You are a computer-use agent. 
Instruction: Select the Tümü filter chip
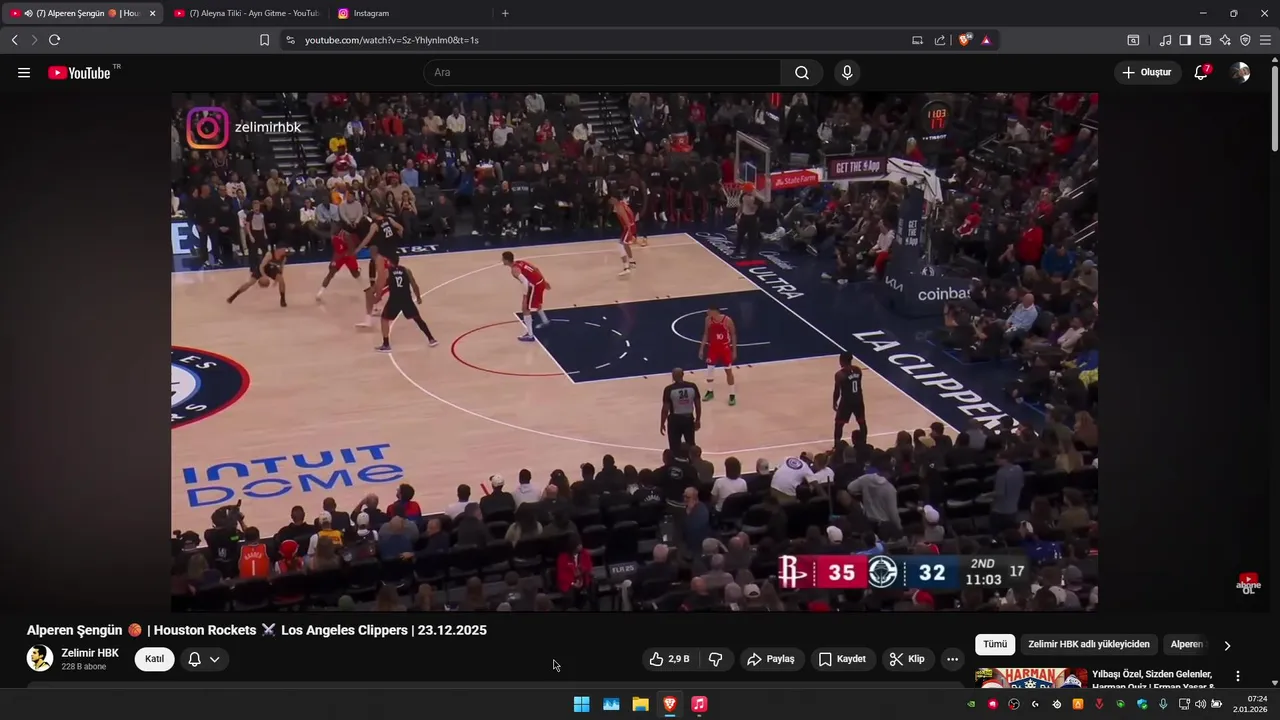995,645
